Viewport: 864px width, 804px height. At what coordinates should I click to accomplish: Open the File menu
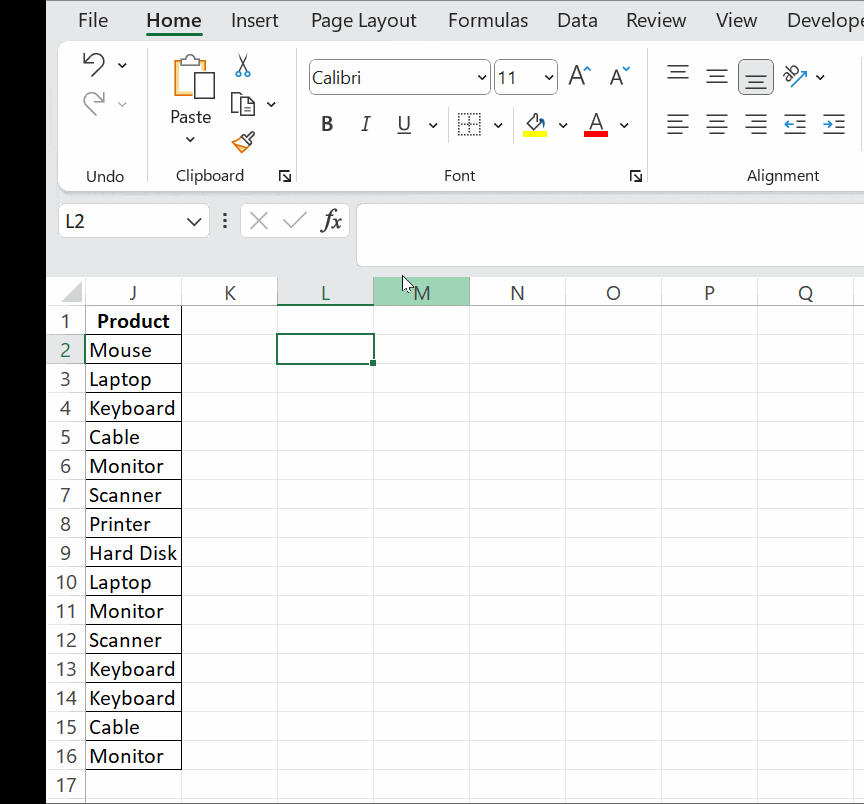tap(93, 20)
